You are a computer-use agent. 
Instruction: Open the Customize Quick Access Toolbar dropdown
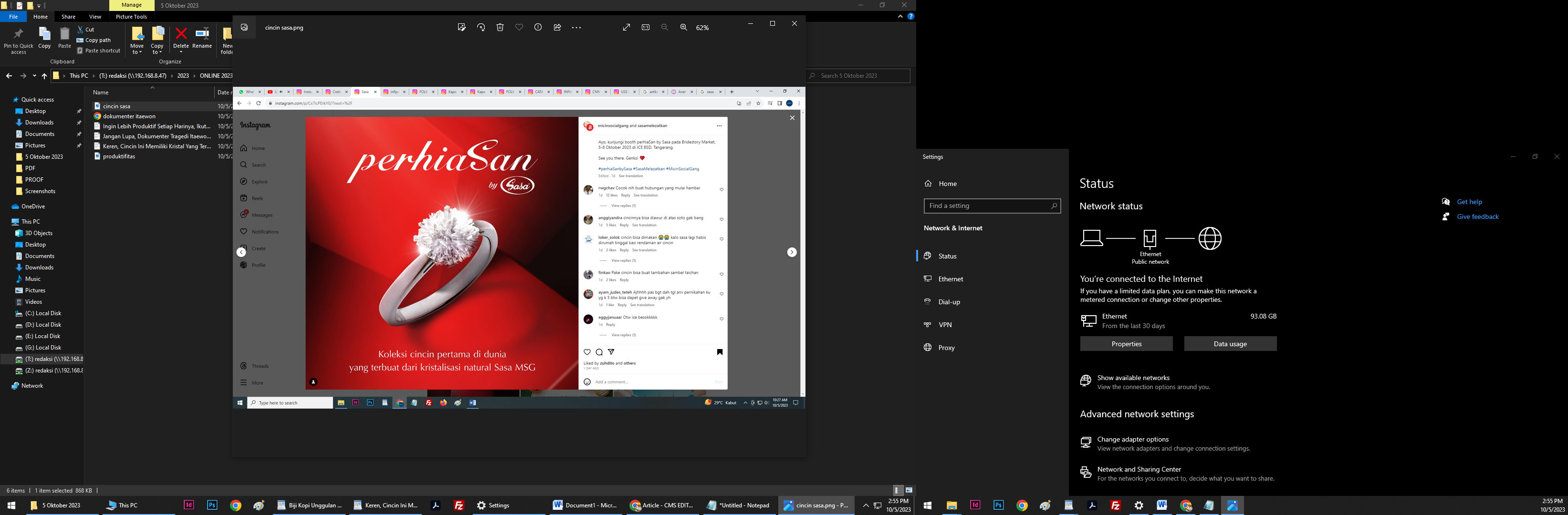coord(39,5)
